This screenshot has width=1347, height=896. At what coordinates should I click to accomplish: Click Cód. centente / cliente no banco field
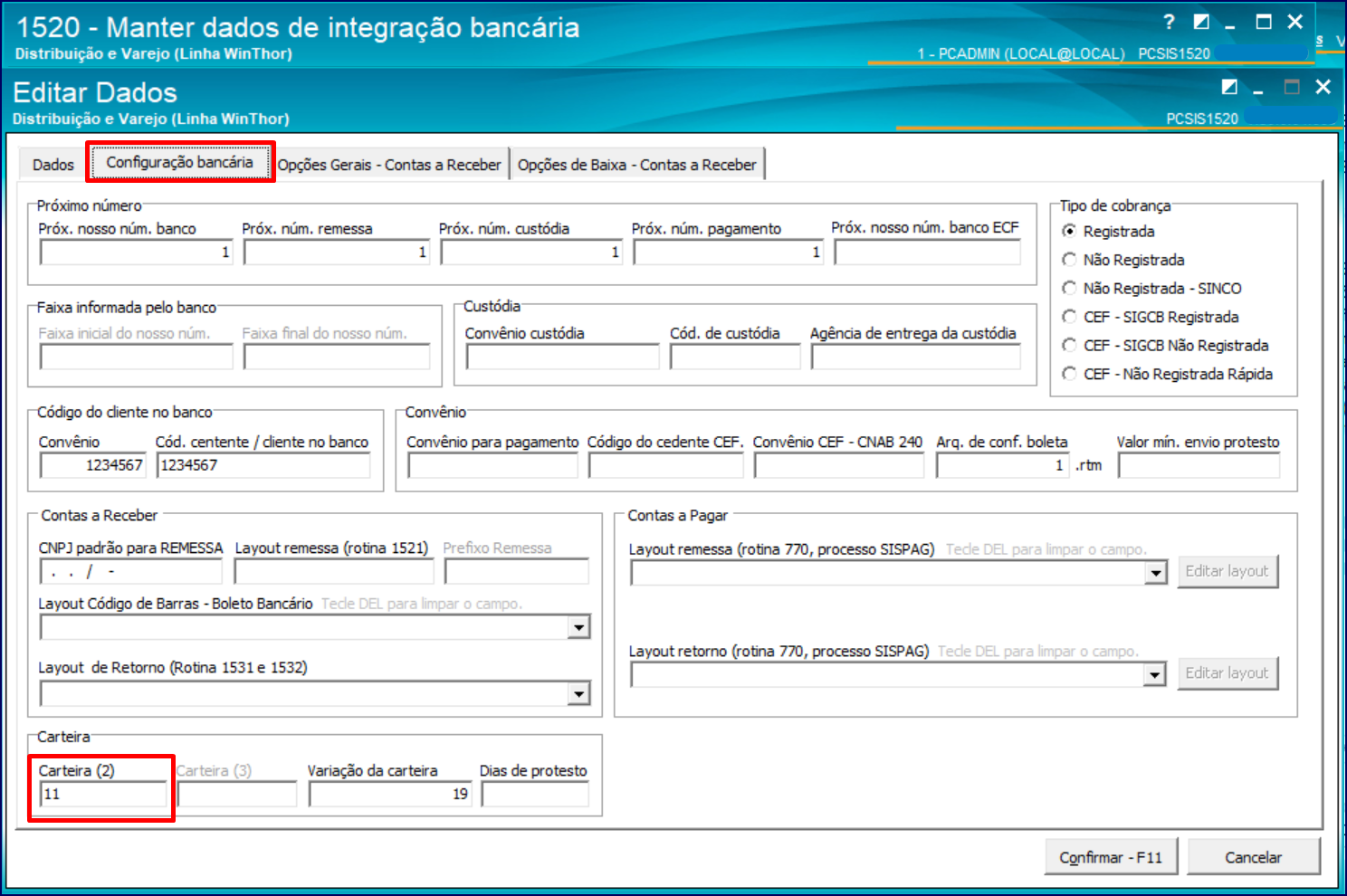point(263,465)
